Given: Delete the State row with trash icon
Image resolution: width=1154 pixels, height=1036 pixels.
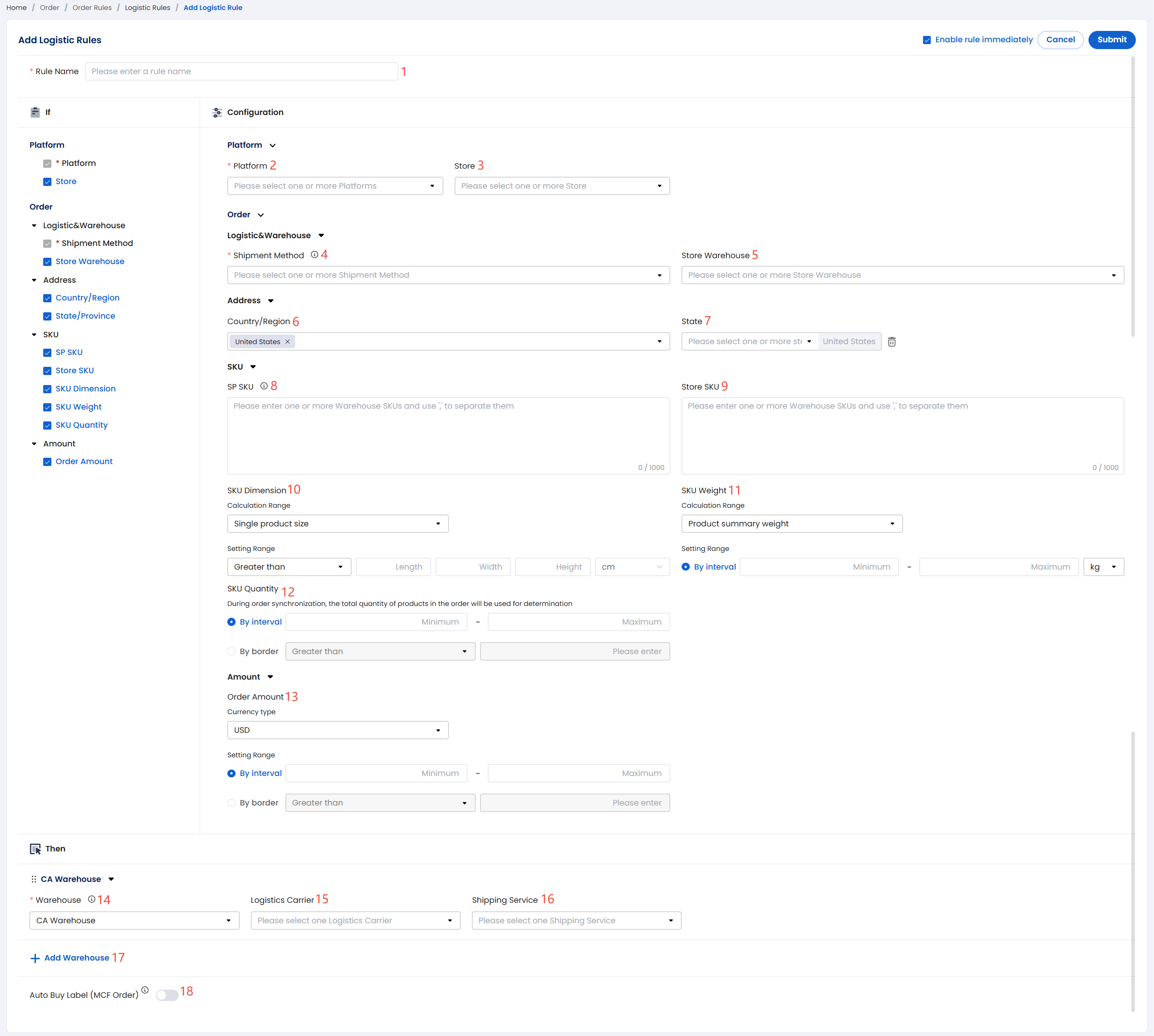Looking at the screenshot, I should click(x=892, y=341).
